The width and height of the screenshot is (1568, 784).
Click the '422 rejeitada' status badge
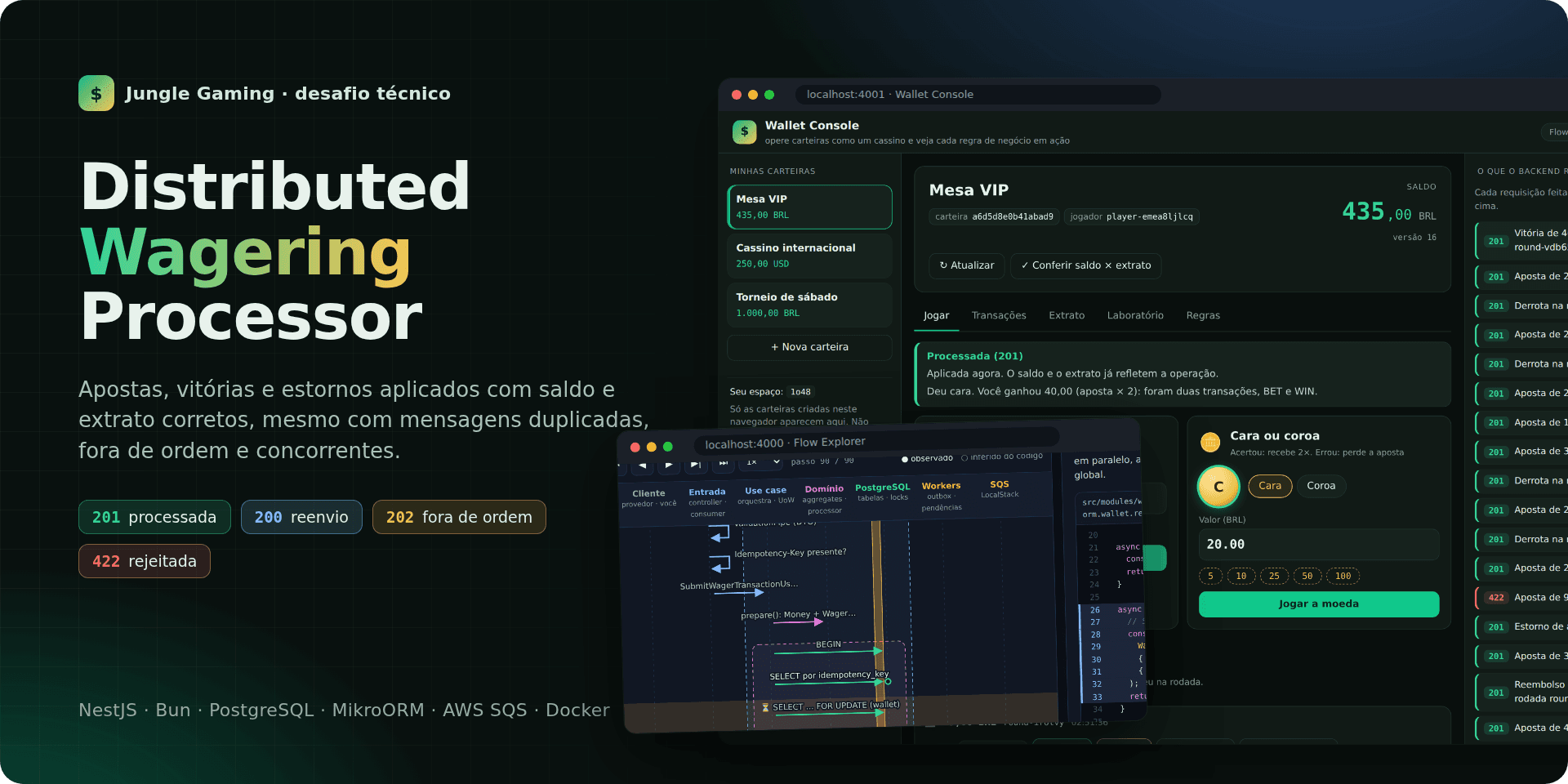click(x=145, y=561)
